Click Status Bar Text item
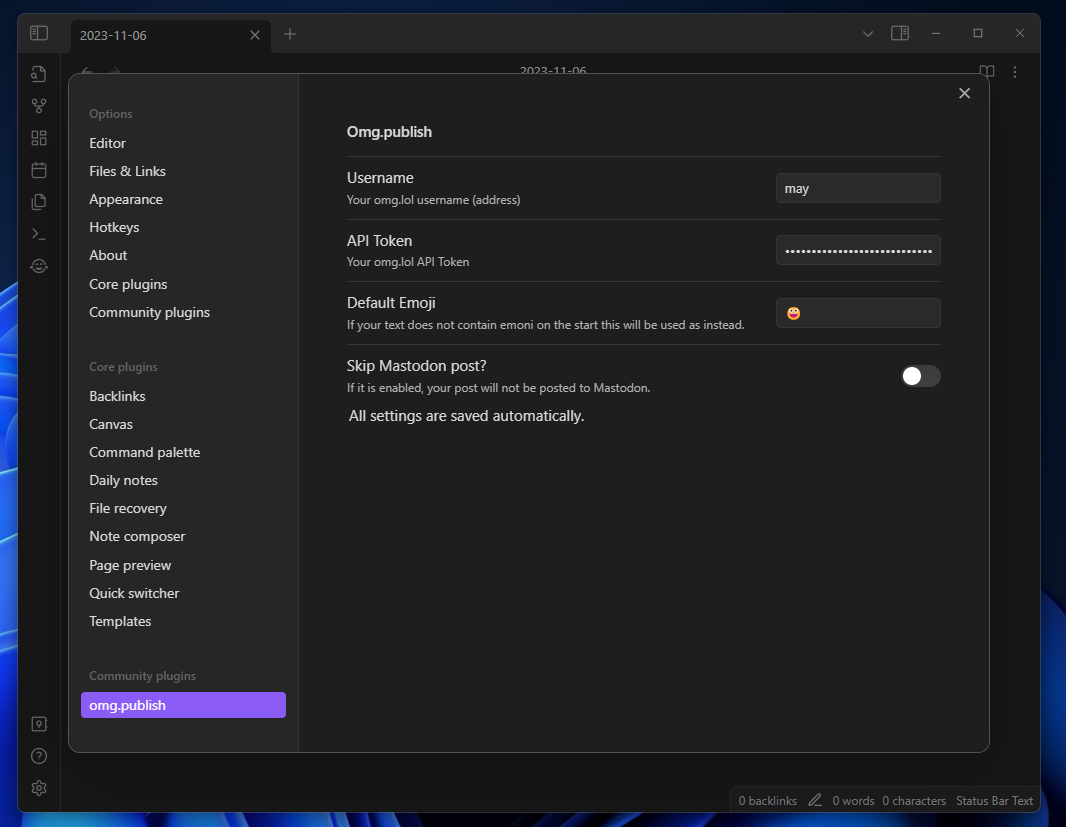The height and width of the screenshot is (827, 1066). 994,801
